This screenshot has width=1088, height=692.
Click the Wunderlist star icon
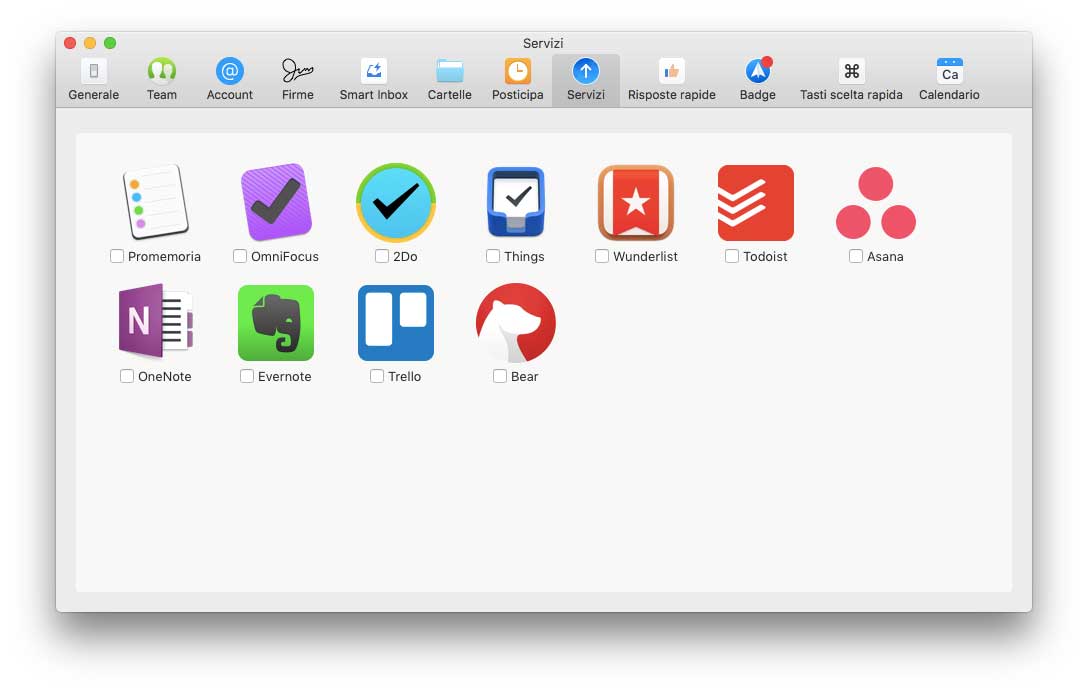[636, 202]
